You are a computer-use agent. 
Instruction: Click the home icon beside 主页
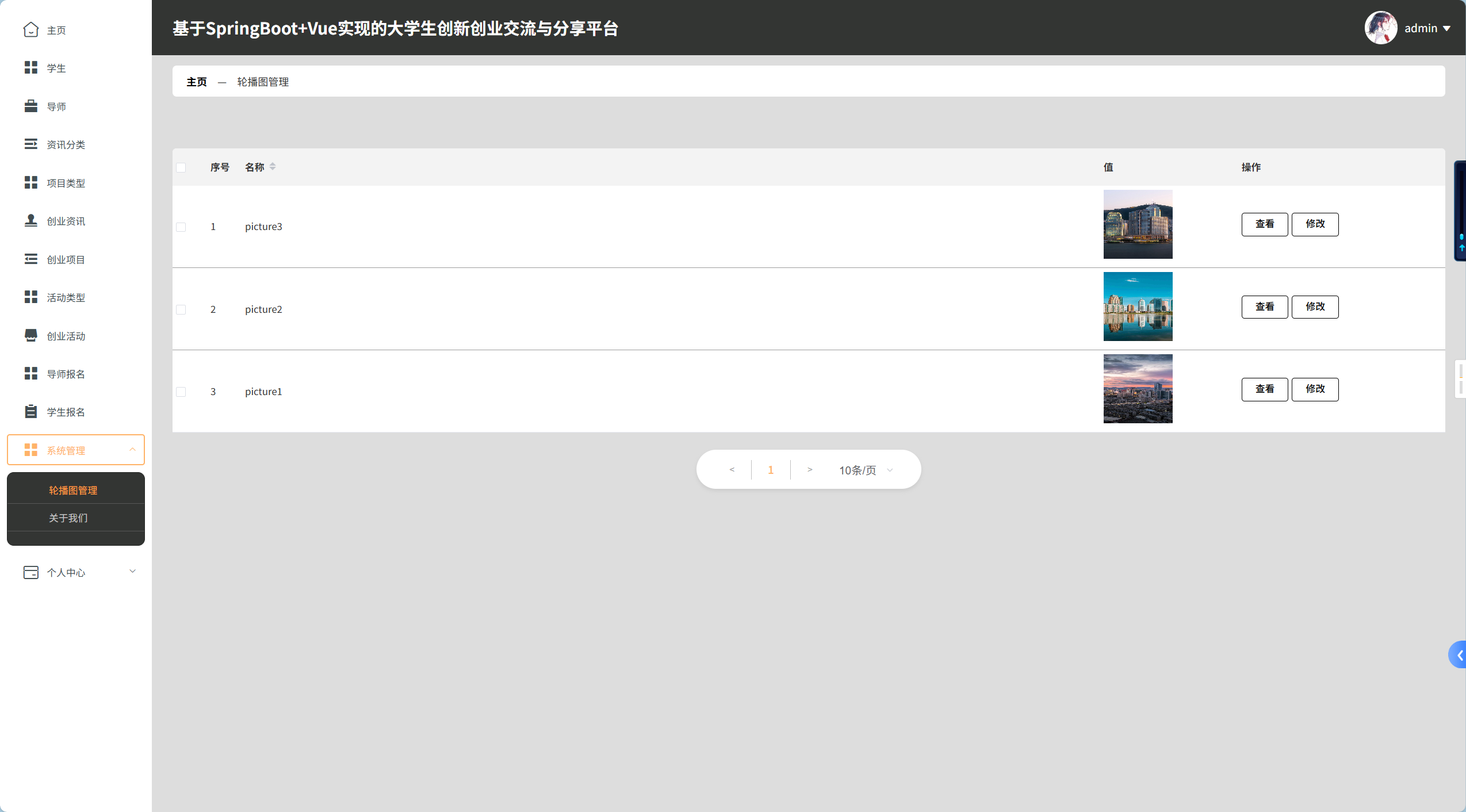[31, 29]
